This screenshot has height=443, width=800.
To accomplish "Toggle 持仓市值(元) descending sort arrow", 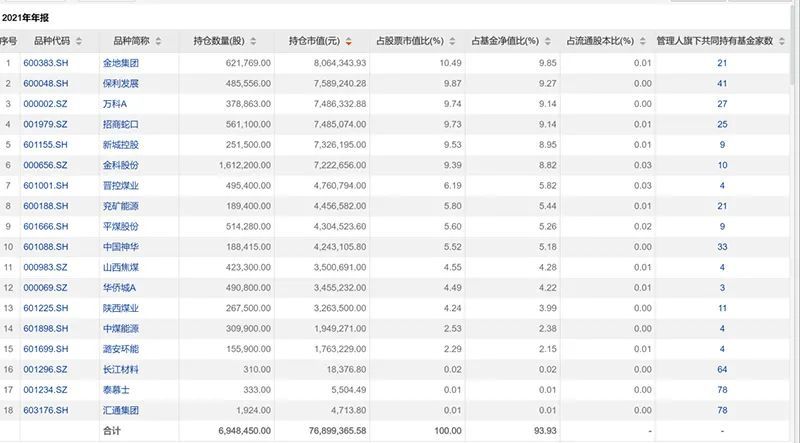I will tap(348, 41).
